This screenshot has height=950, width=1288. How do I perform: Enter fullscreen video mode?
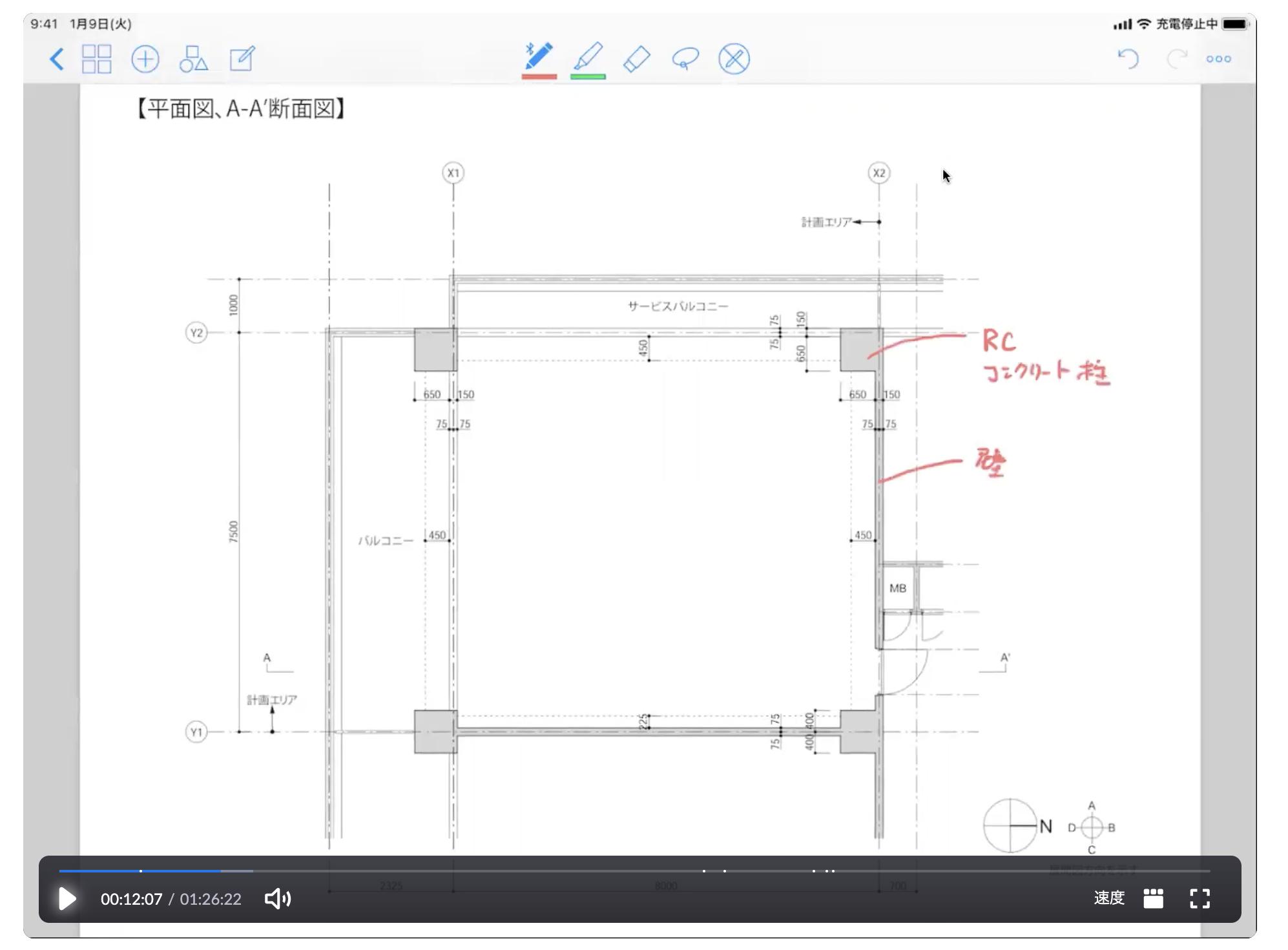coord(1200,898)
